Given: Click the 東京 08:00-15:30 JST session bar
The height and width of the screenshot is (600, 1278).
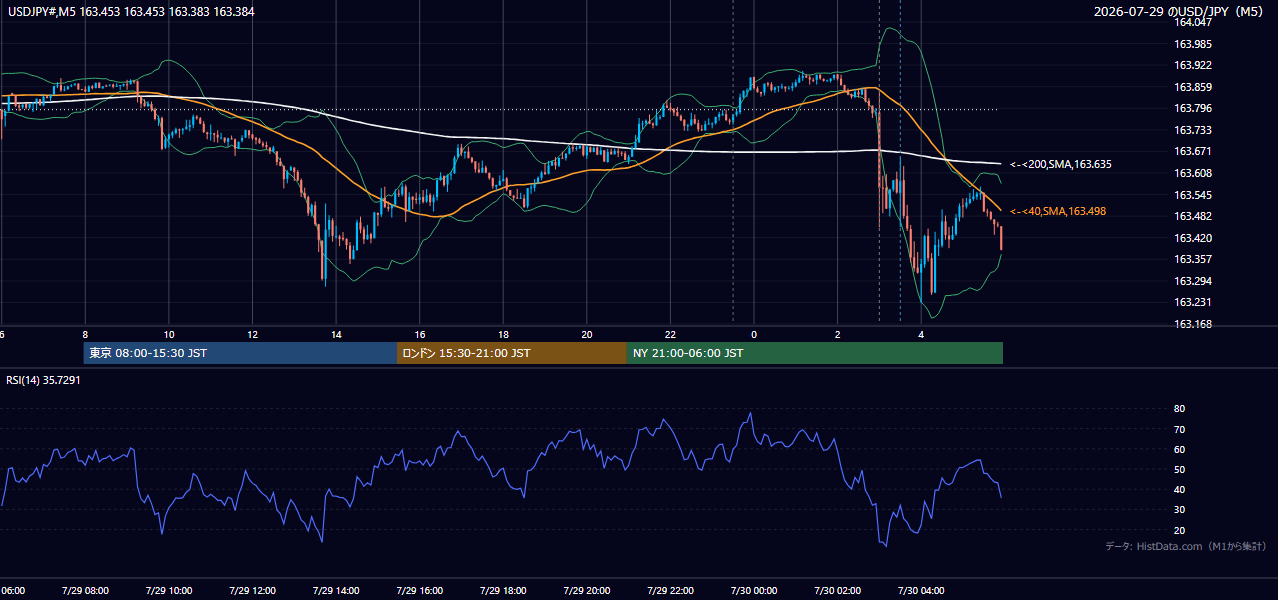Looking at the screenshot, I should 240,353.
